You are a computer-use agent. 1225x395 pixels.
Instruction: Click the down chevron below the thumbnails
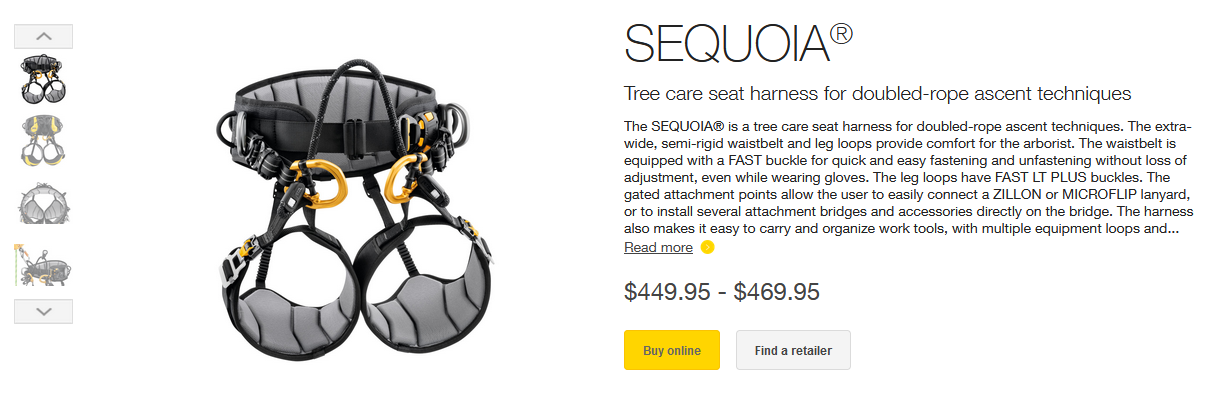click(43, 311)
